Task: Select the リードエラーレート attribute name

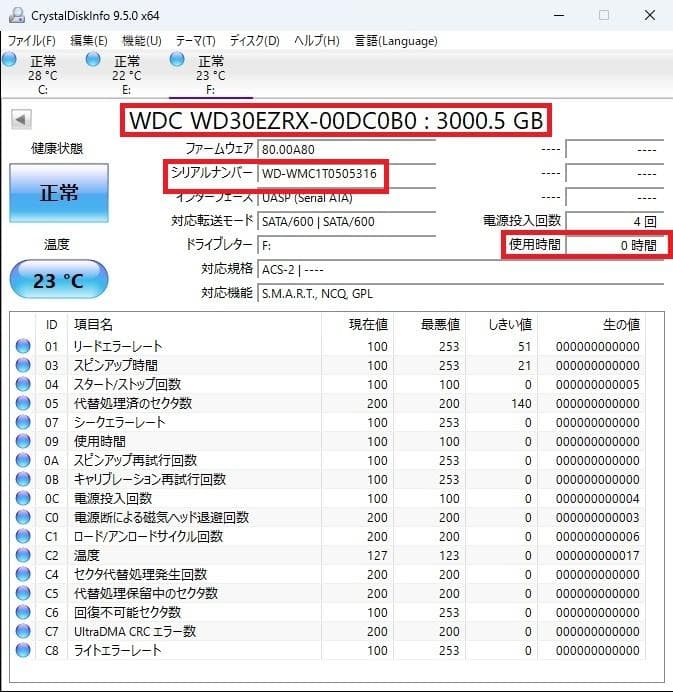Action: point(118,346)
